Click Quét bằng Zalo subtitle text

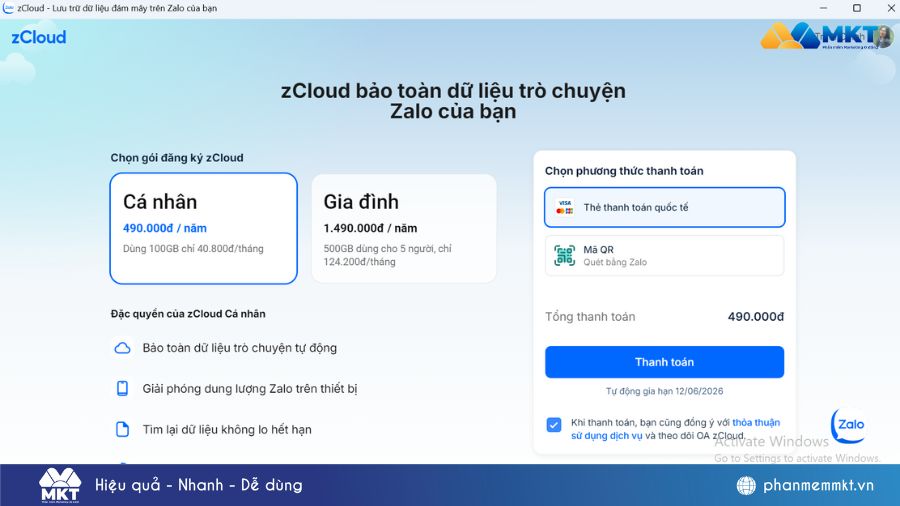(x=615, y=262)
